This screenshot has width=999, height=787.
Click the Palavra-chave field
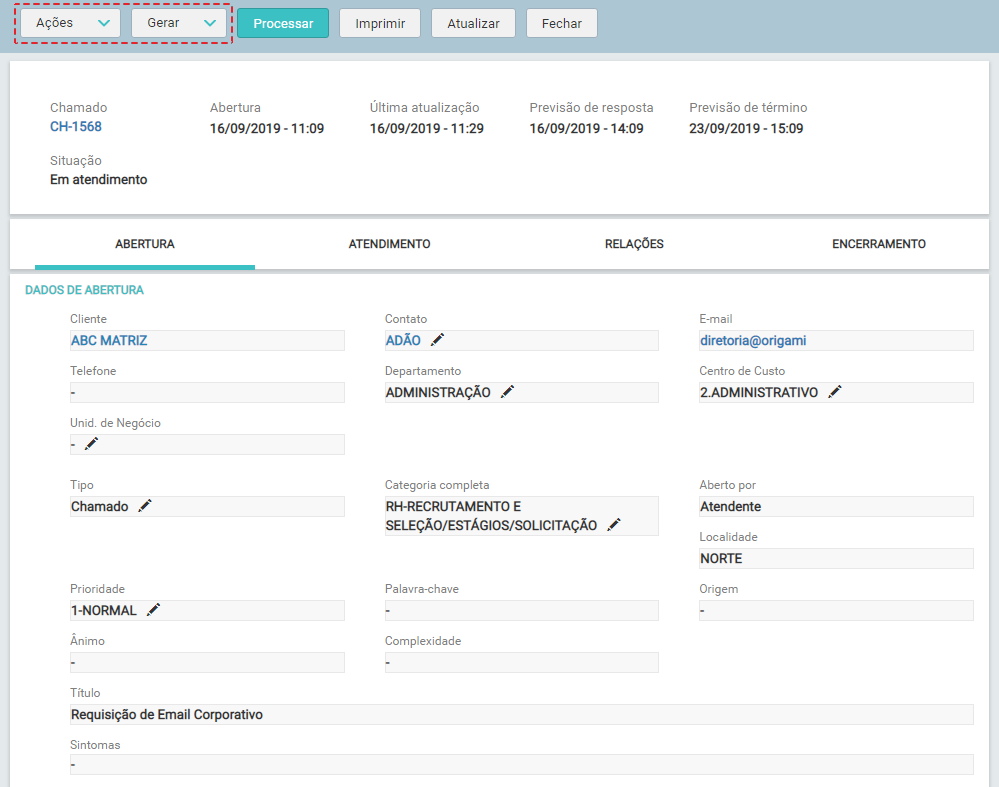click(521, 610)
